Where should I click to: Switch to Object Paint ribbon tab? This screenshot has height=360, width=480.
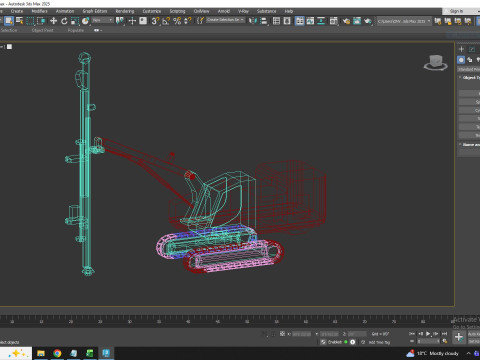42,30
